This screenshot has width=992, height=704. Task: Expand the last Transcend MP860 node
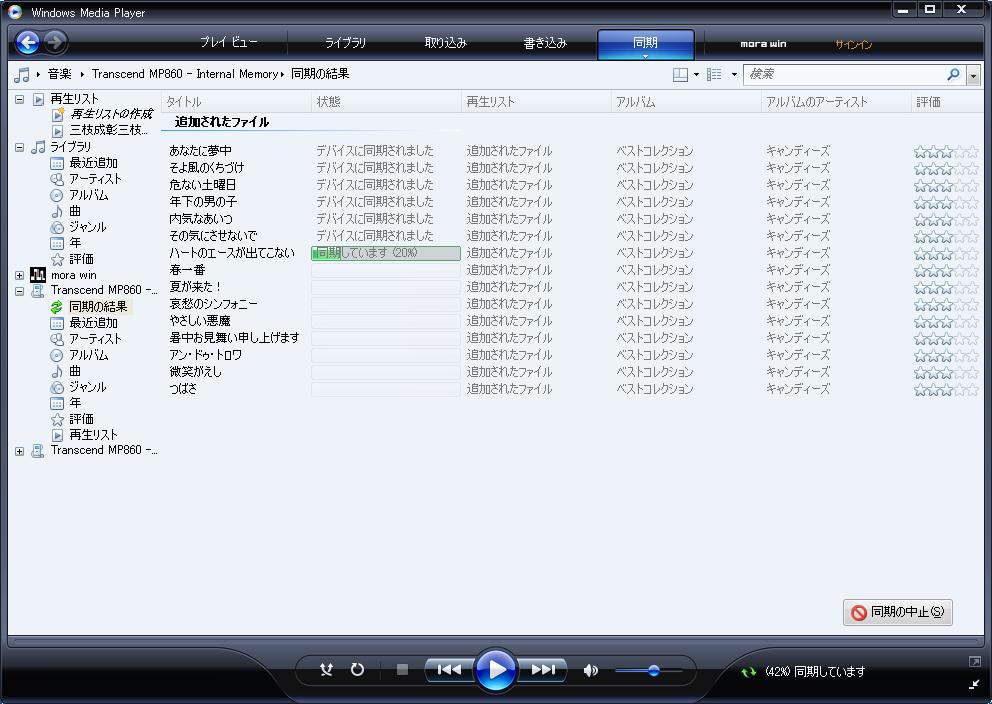[20, 451]
